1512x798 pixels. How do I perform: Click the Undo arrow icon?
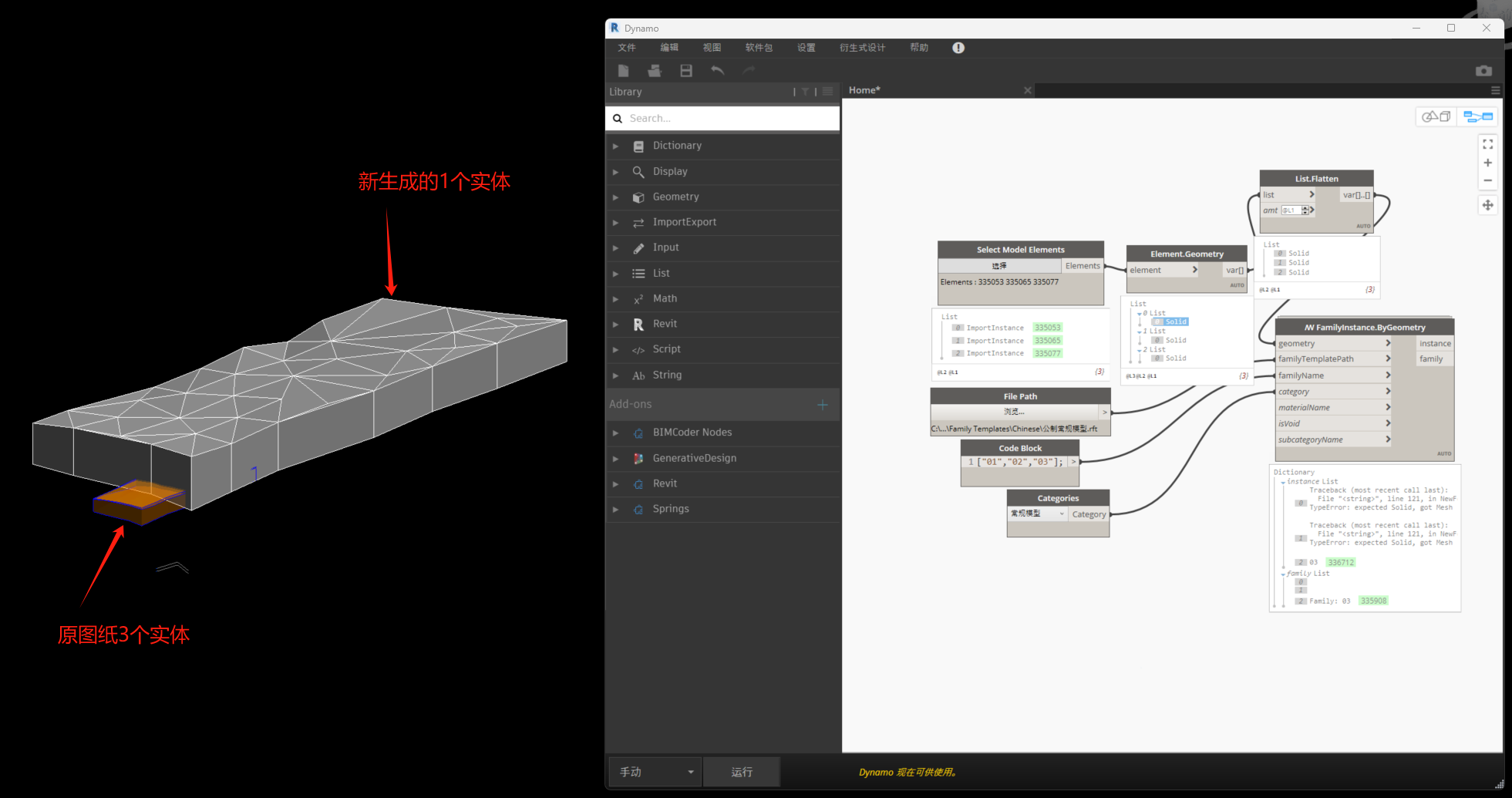click(x=717, y=71)
